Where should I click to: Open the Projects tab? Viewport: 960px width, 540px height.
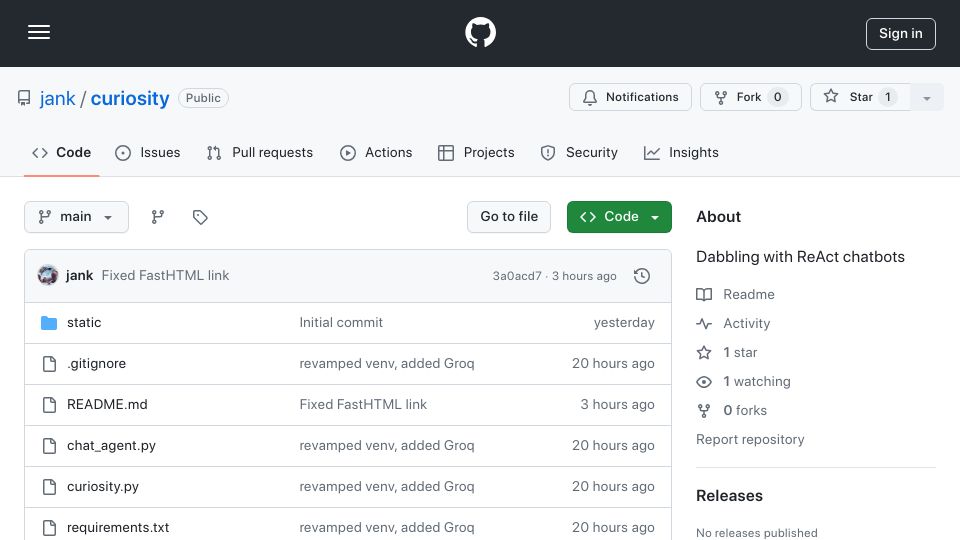click(x=476, y=152)
